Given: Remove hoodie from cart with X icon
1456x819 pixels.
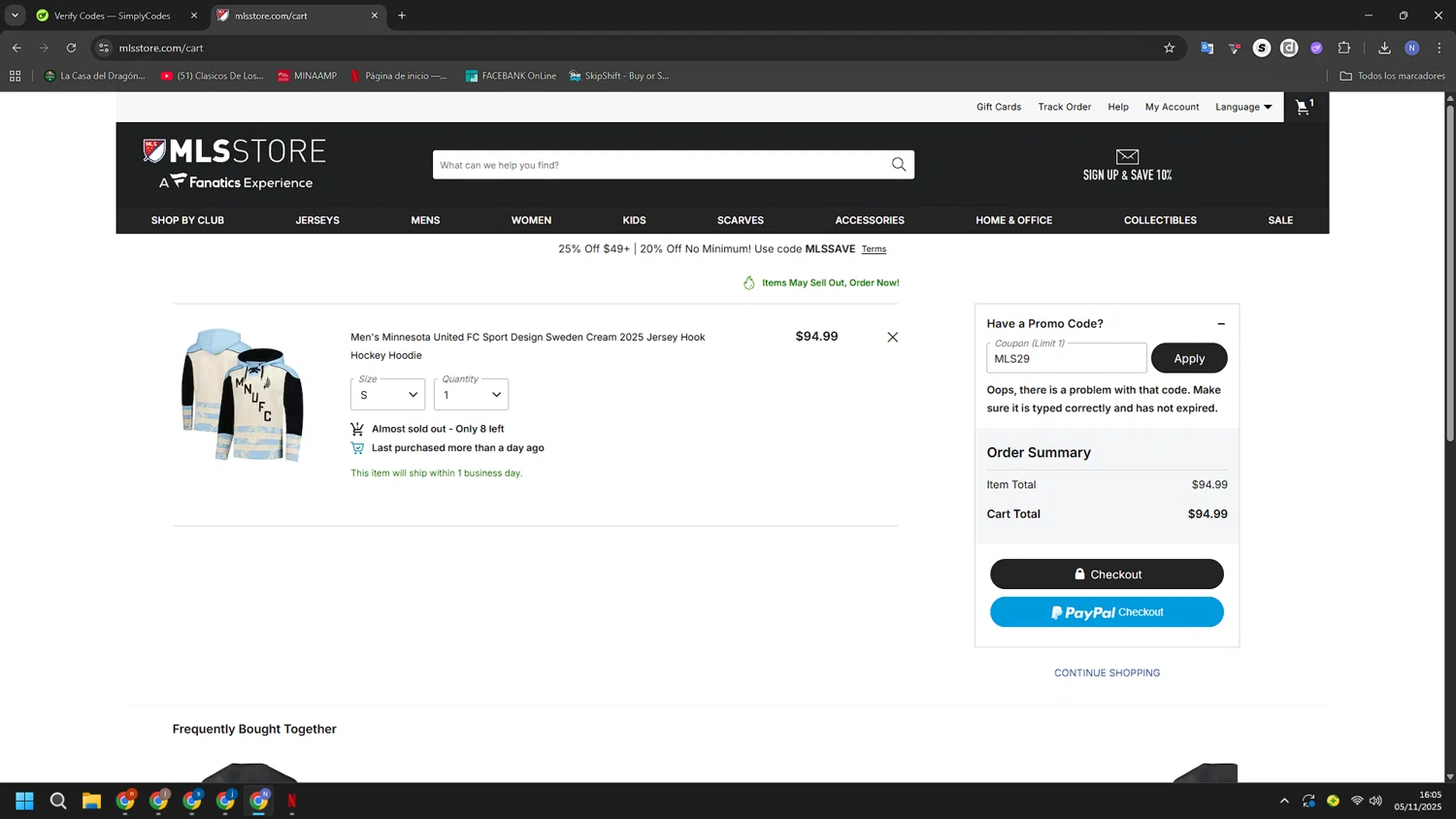Looking at the screenshot, I should tap(892, 338).
